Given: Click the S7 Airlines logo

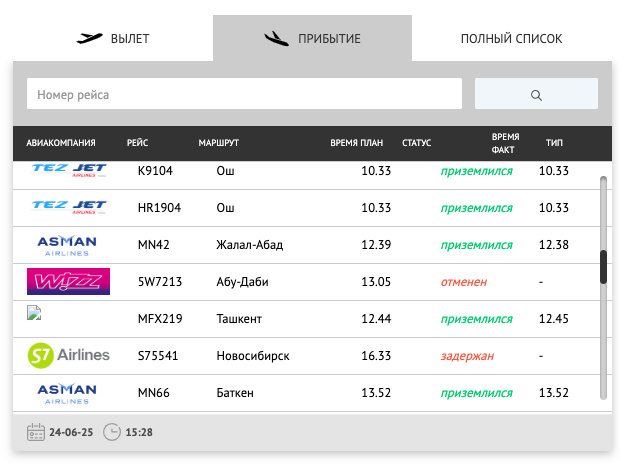Looking at the screenshot, I should coord(68,355).
